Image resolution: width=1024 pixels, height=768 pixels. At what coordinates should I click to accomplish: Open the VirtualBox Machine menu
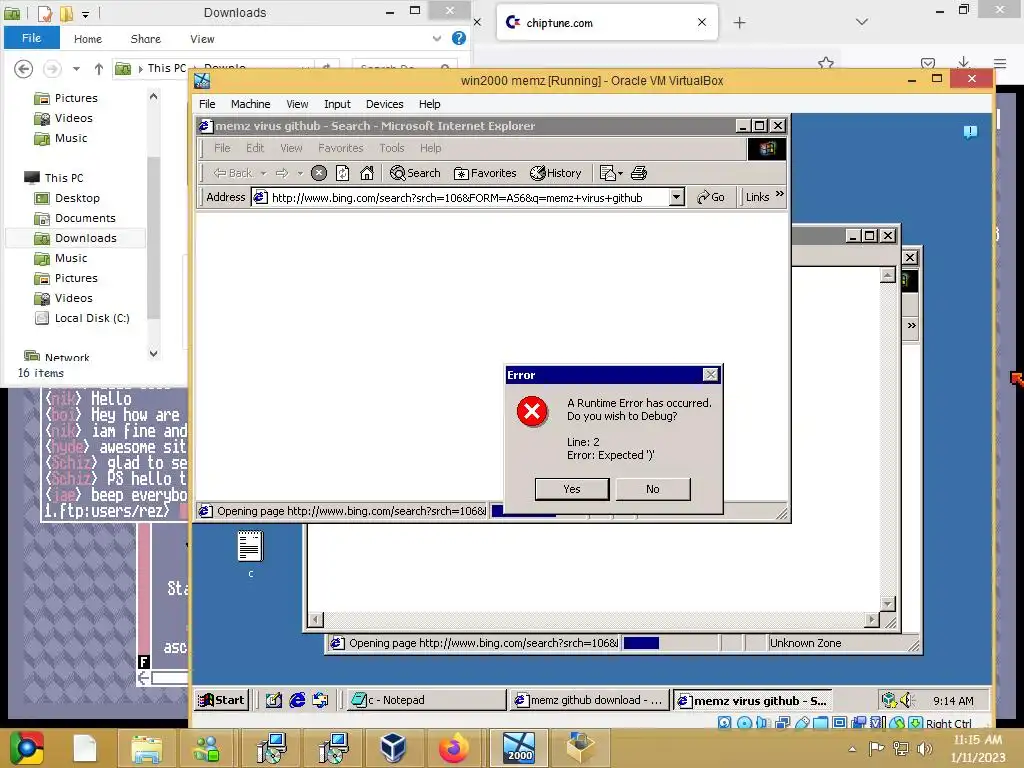pyautogui.click(x=250, y=104)
